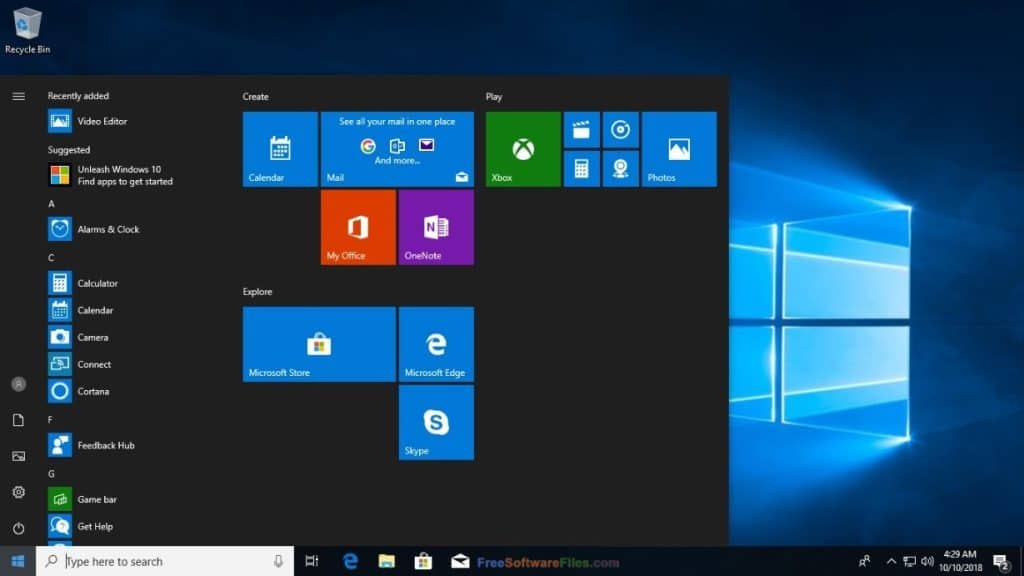Open Documents from the Start sidebar
1024x576 pixels.
pos(18,420)
